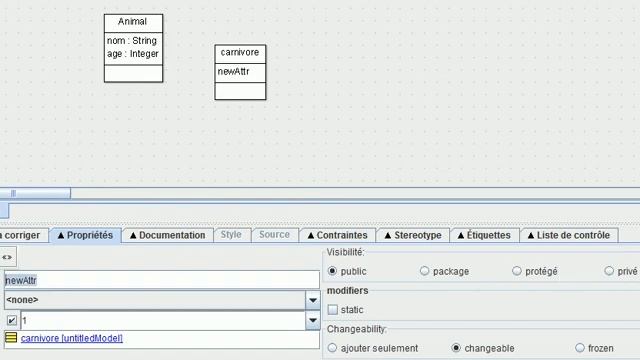Image resolution: width=640 pixels, height=360 pixels.
Task: Switch to the Propriétés tab
Action: (85, 235)
